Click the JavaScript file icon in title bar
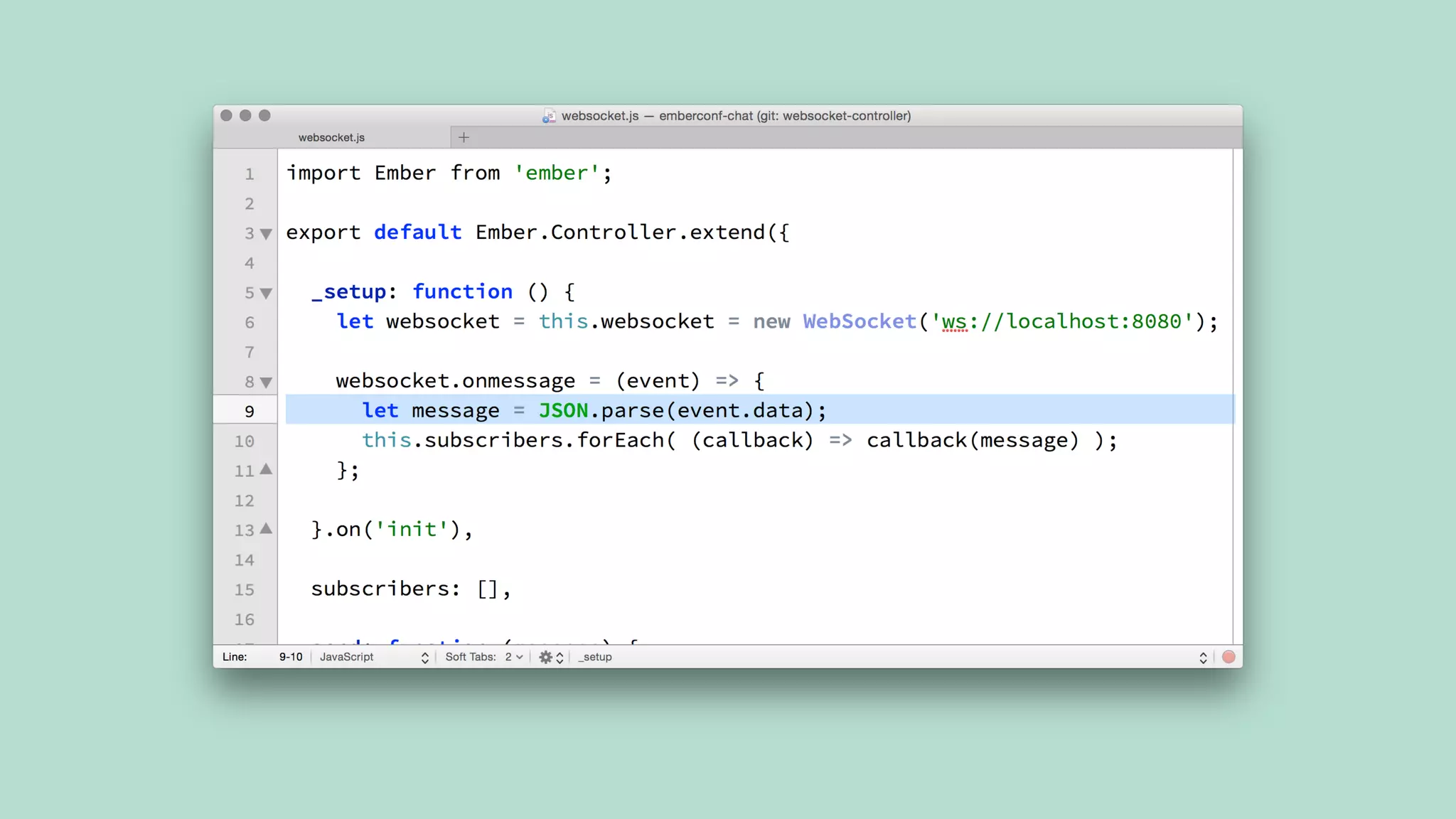This screenshot has height=819, width=1456. 549,116
